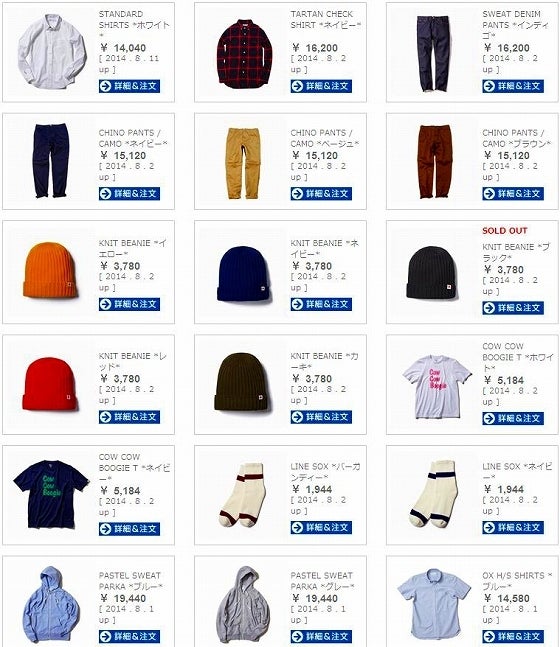Click order button under navy Chino Pants
Viewport: 560px width, 647px height.
coord(129,194)
